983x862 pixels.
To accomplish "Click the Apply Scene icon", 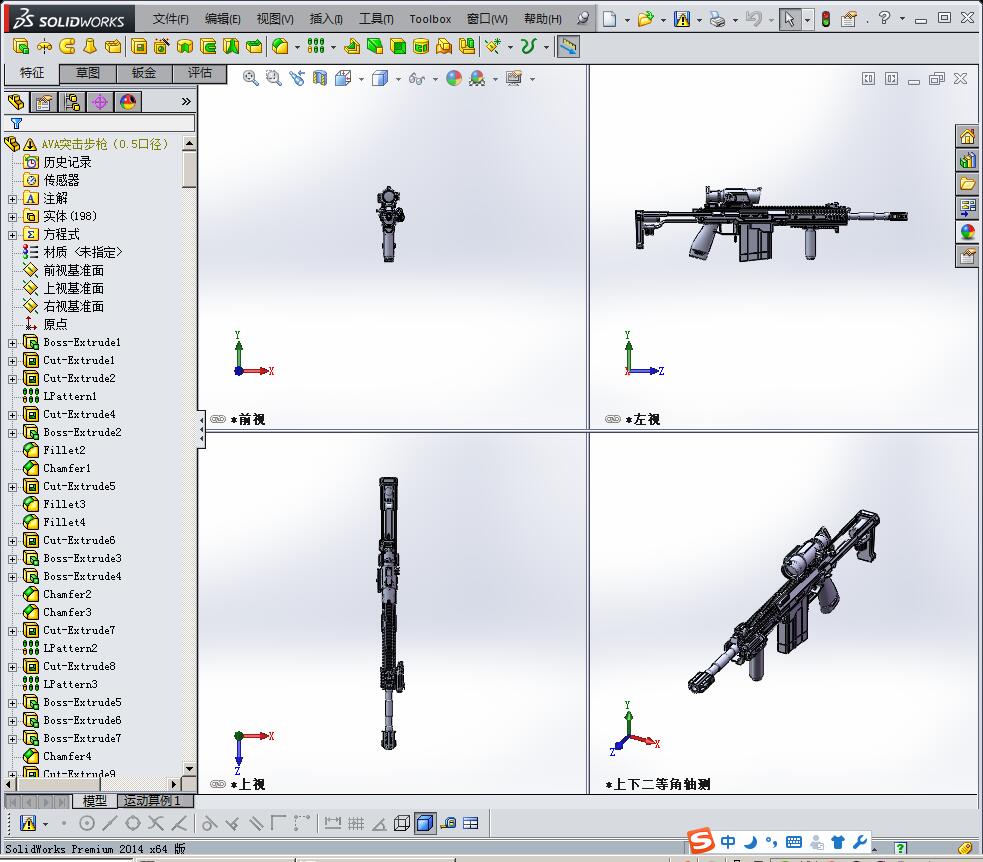I will (x=477, y=78).
